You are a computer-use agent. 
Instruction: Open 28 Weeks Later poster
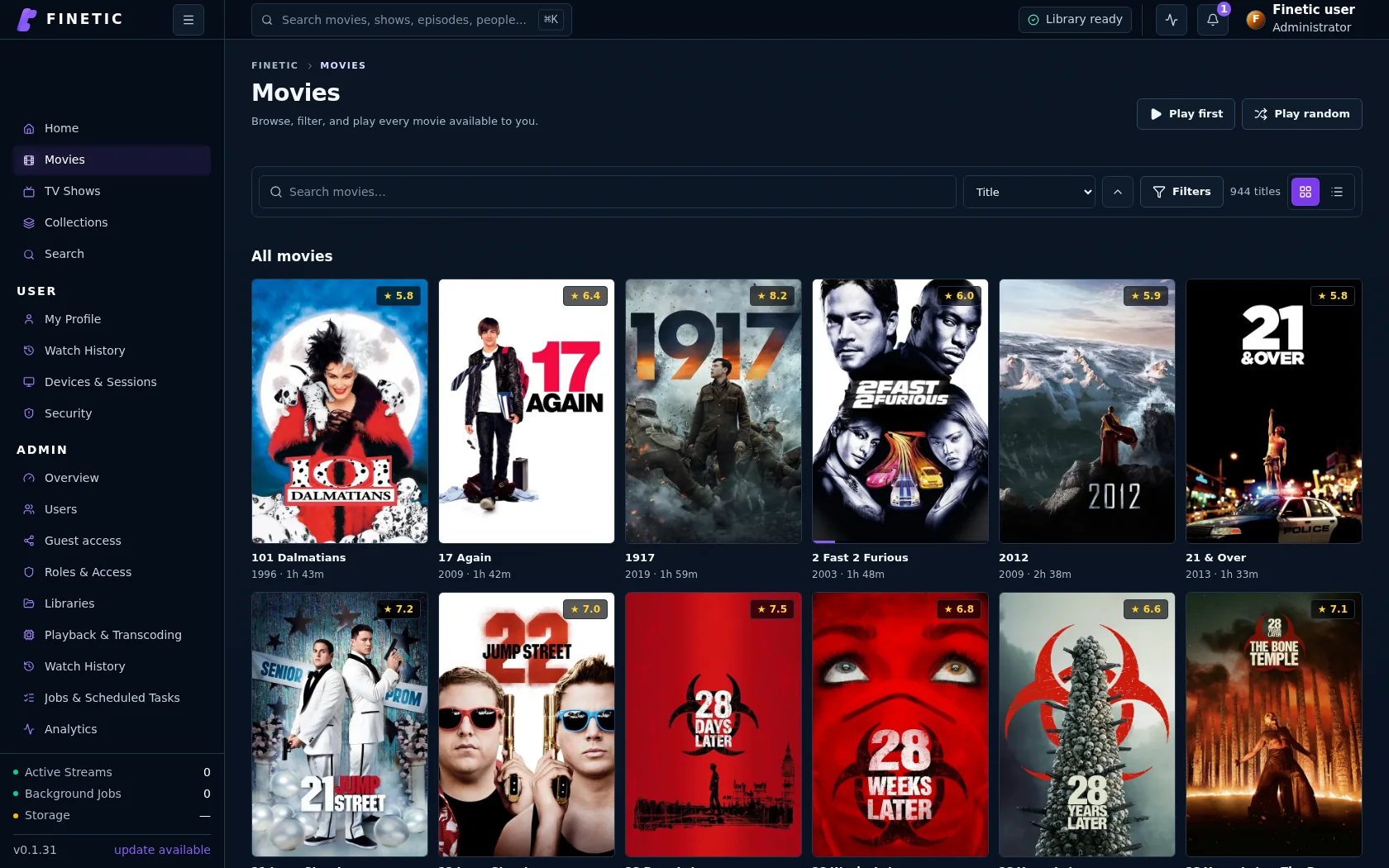(900, 724)
